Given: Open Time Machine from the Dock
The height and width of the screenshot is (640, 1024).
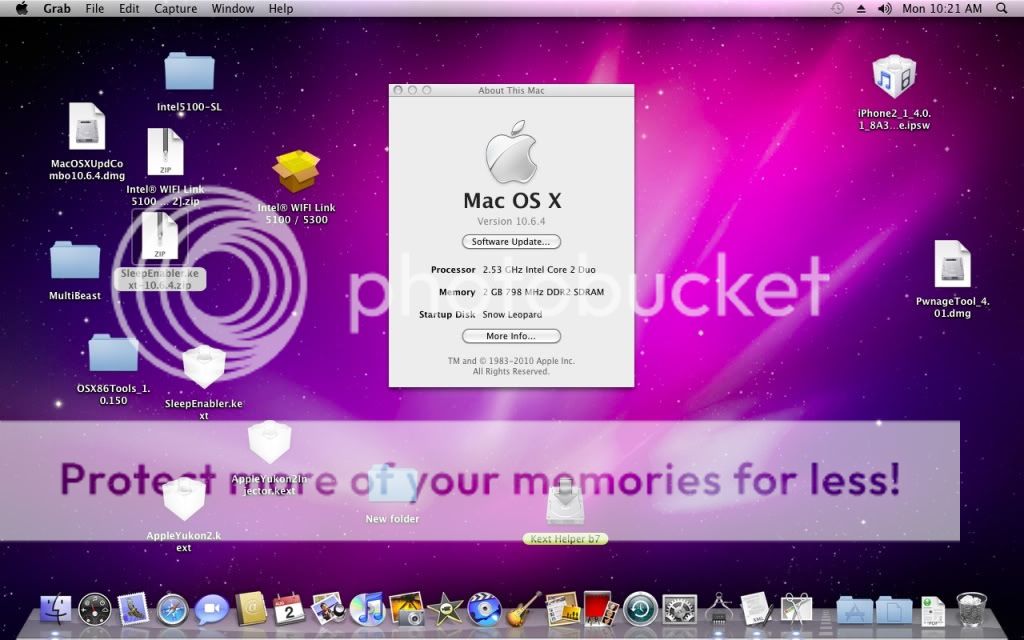Looking at the screenshot, I should point(640,608).
